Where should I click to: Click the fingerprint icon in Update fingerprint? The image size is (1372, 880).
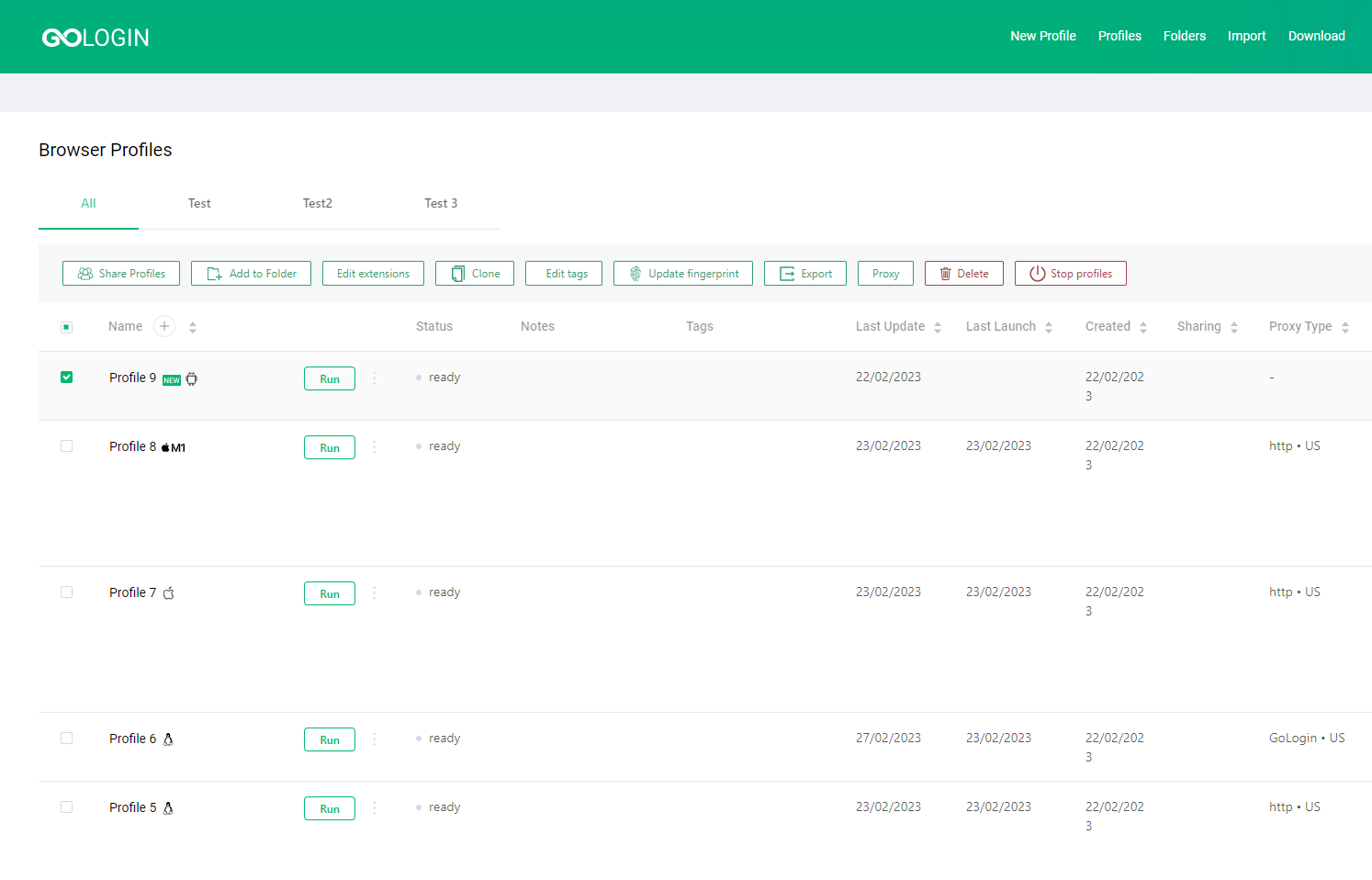635,273
